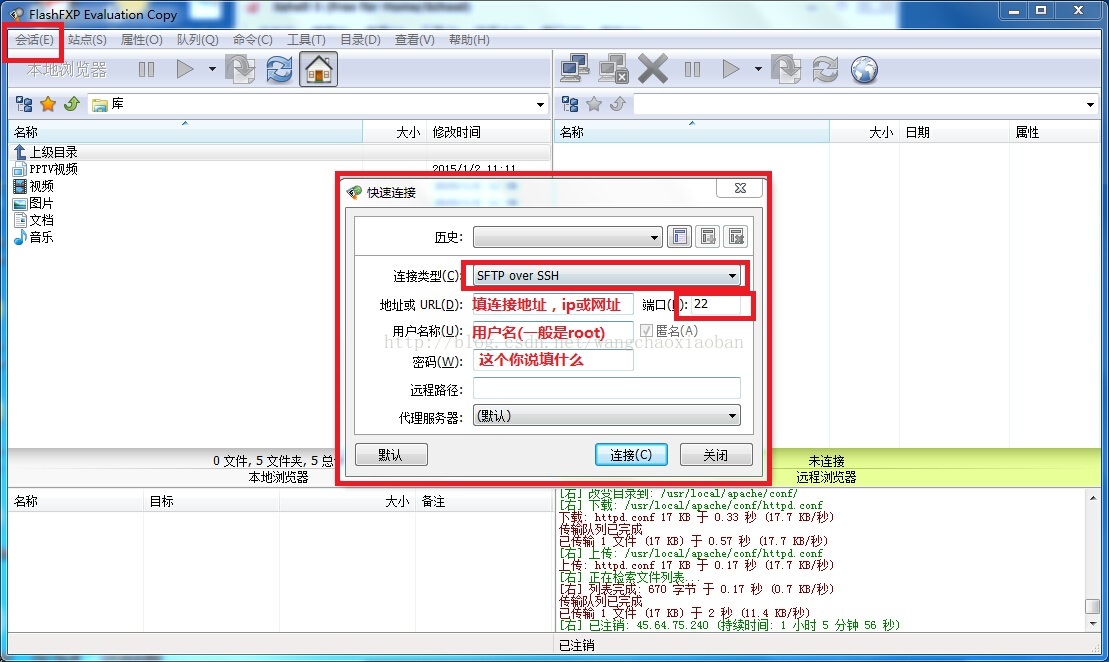
Task: Click remote folder tree icon
Action: (570, 105)
